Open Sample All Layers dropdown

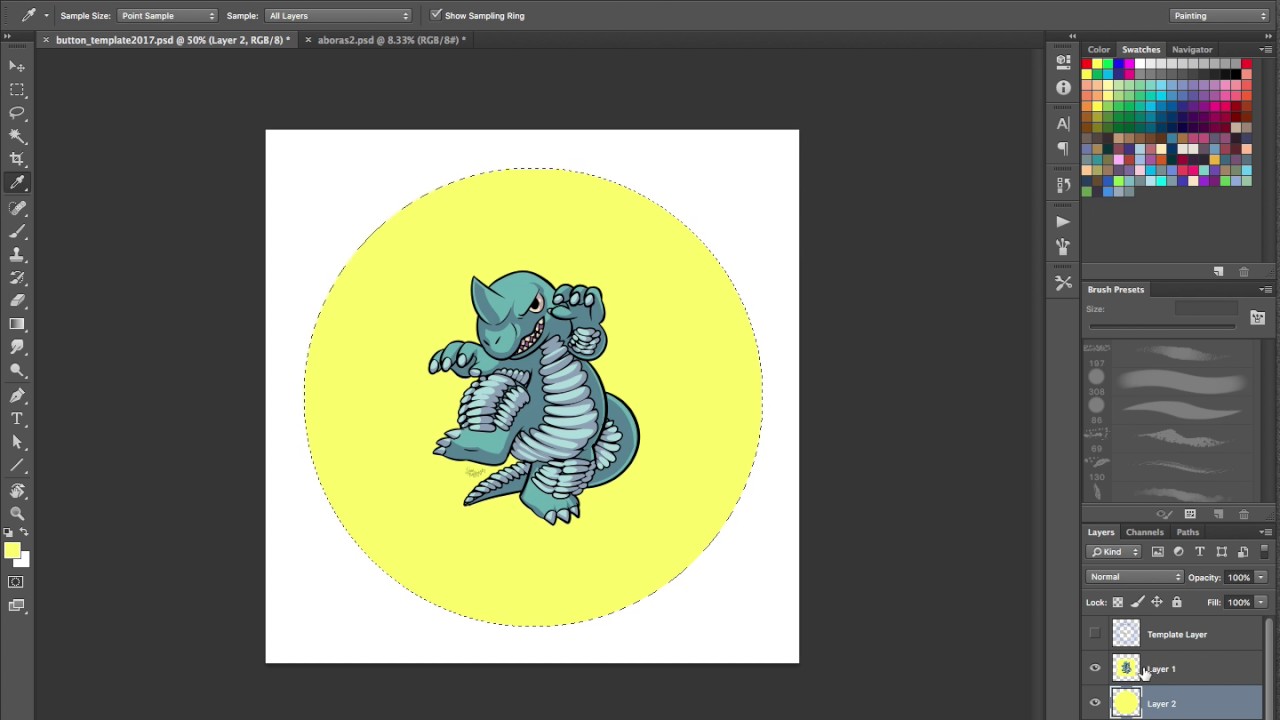point(338,16)
